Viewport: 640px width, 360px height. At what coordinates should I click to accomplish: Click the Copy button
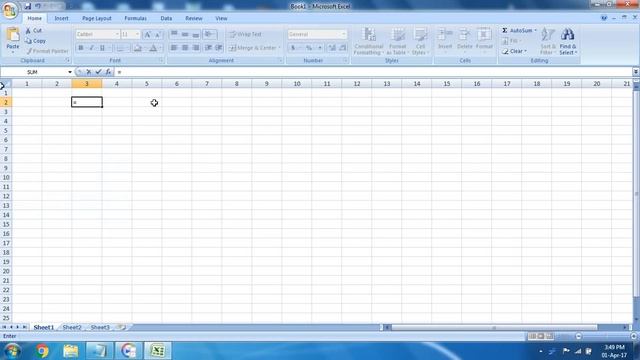click(x=35, y=41)
